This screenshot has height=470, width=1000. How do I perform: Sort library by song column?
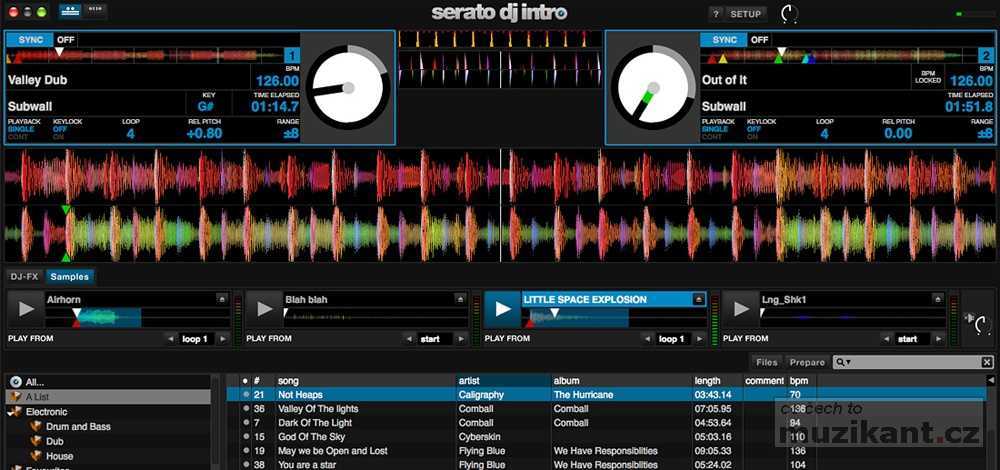tap(365, 381)
